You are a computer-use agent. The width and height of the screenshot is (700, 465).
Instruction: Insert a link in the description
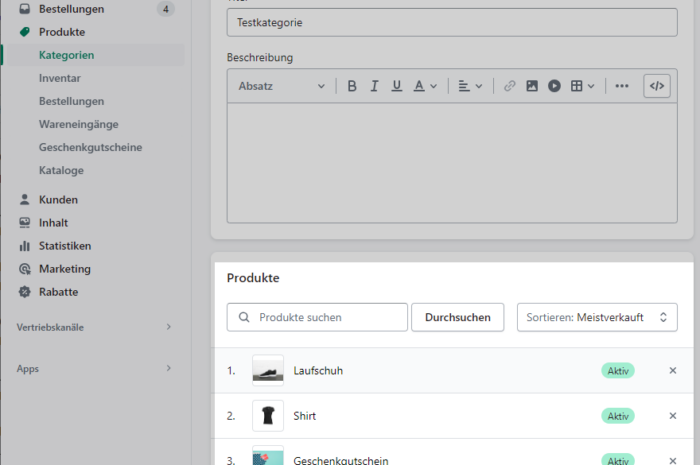coord(509,86)
